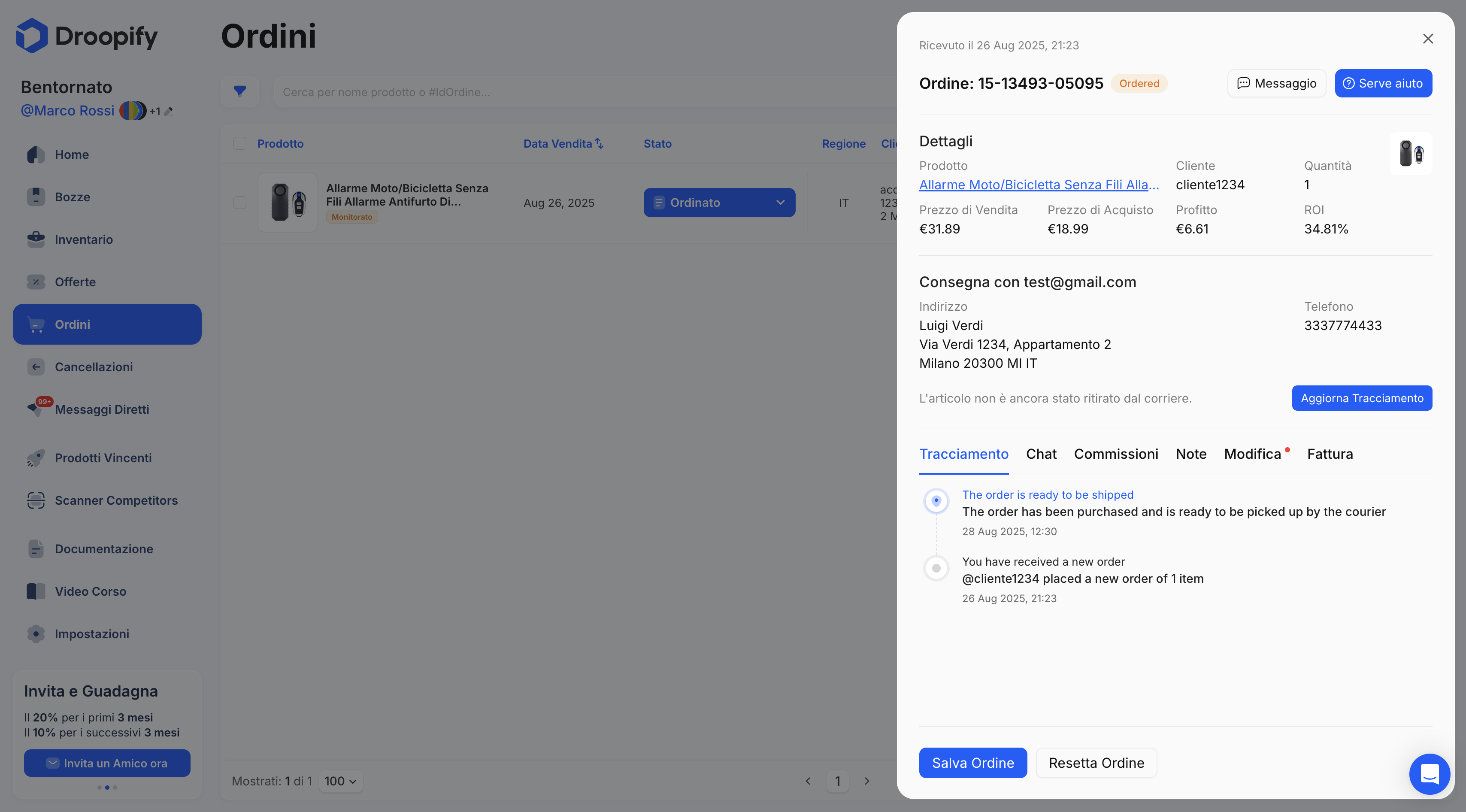Open the Allarme Moto/Bicicletta product link
Image resolution: width=1466 pixels, height=812 pixels.
[x=1039, y=185]
